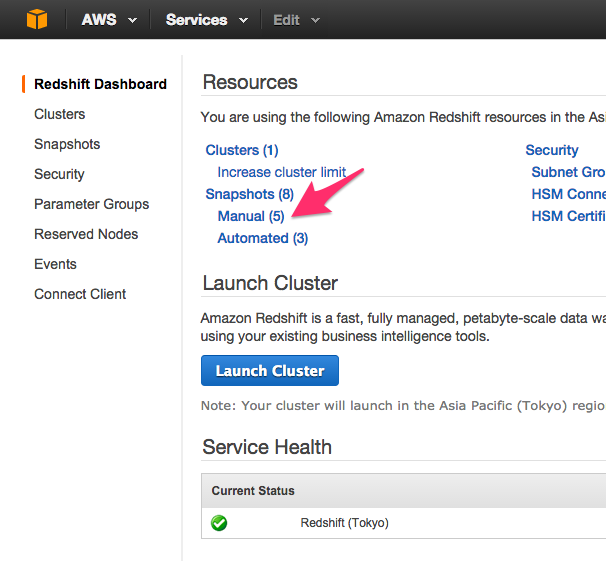Open Connect Client in sidebar
Screen dimensions: 606x561
(80, 294)
